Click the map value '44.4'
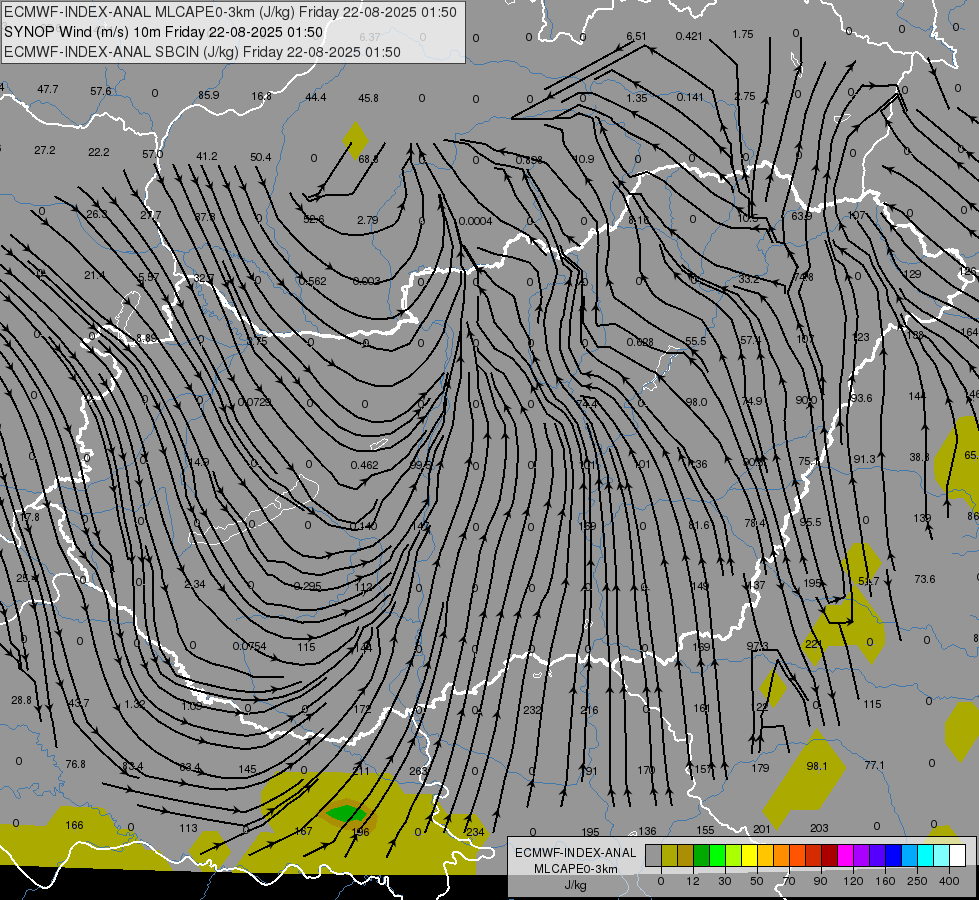This screenshot has height=900, width=979. click(x=316, y=97)
